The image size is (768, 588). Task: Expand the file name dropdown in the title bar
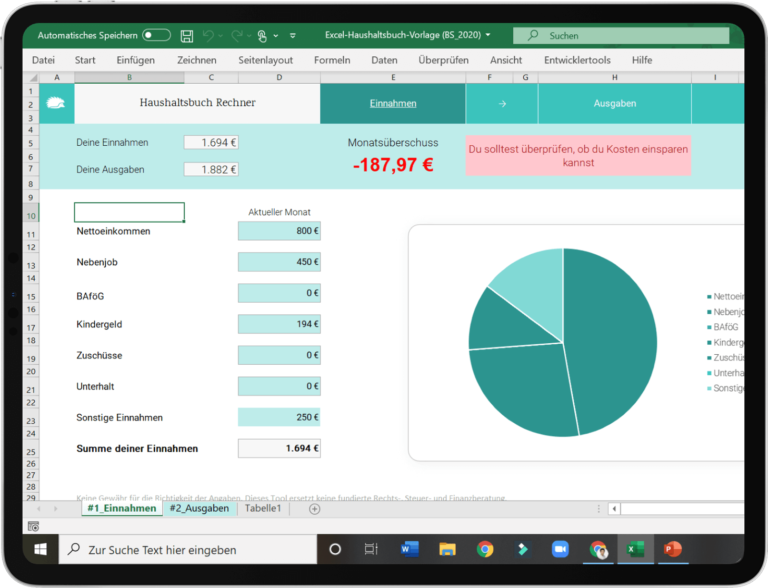[488, 35]
